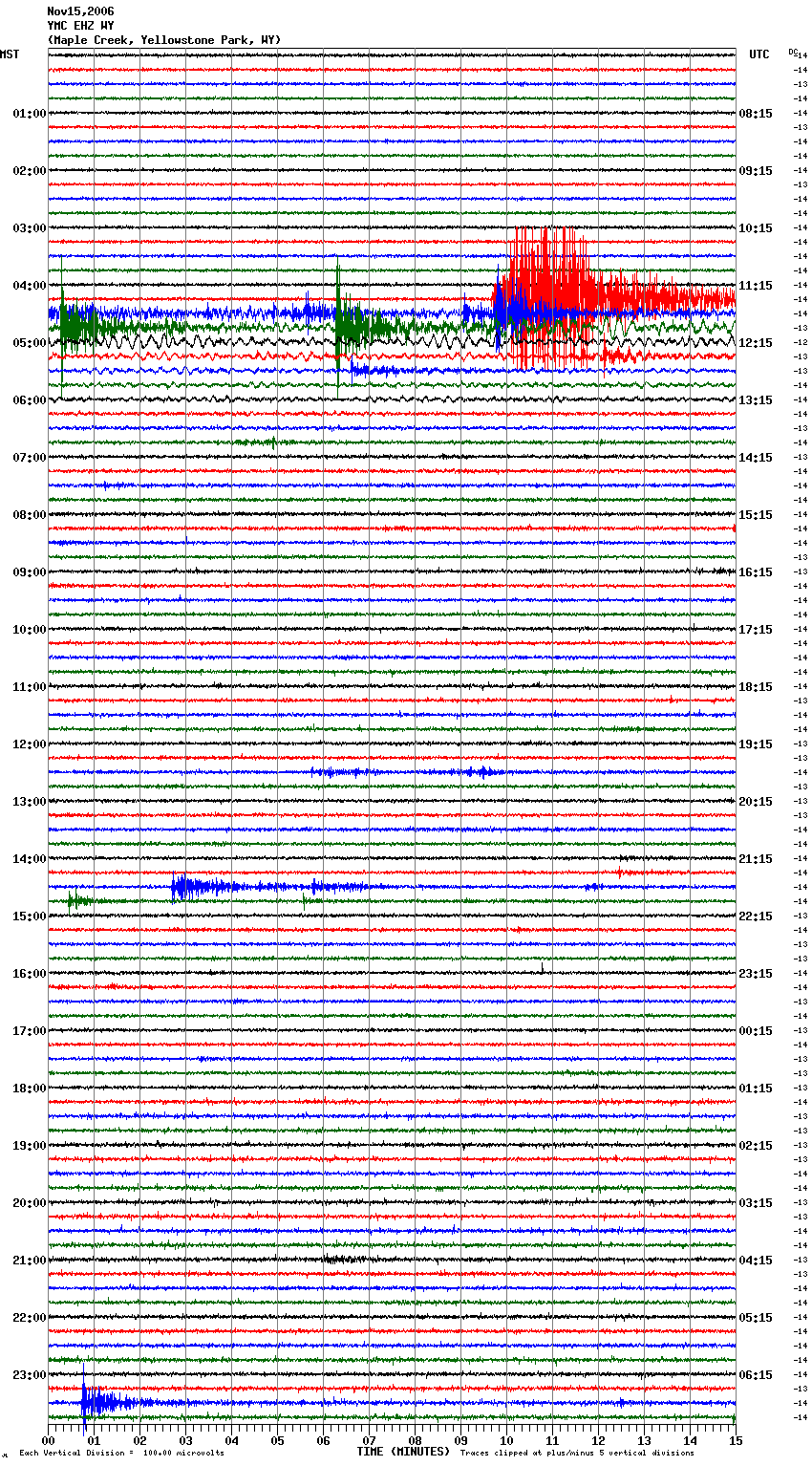Click the minute 15 x-axis tick label
The height and width of the screenshot is (1466, 812).
736,1440
